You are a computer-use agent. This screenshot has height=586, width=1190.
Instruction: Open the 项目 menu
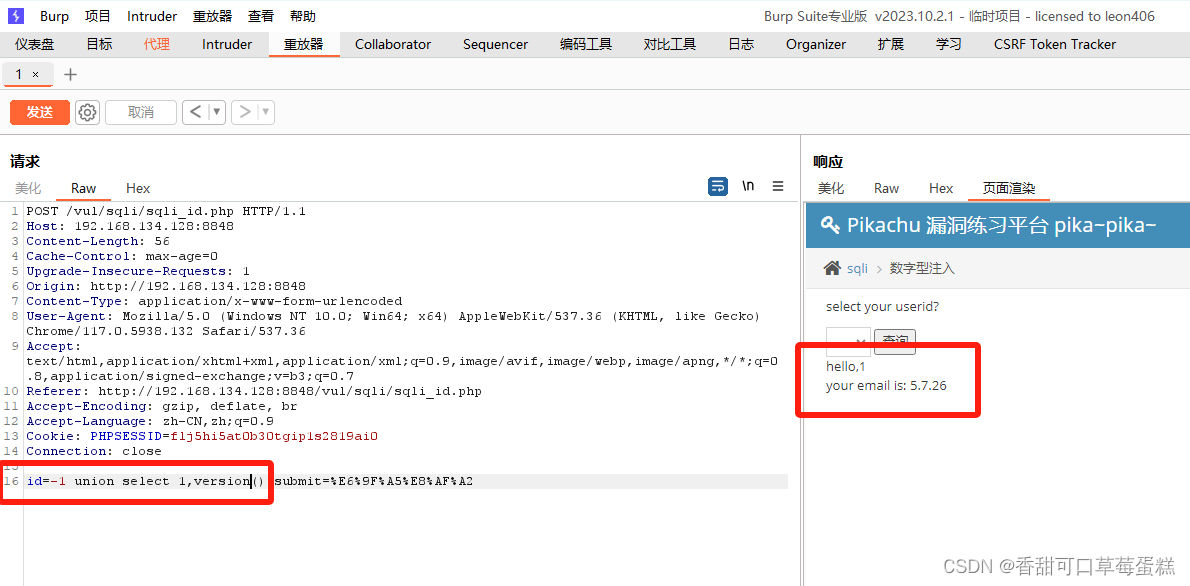98,16
